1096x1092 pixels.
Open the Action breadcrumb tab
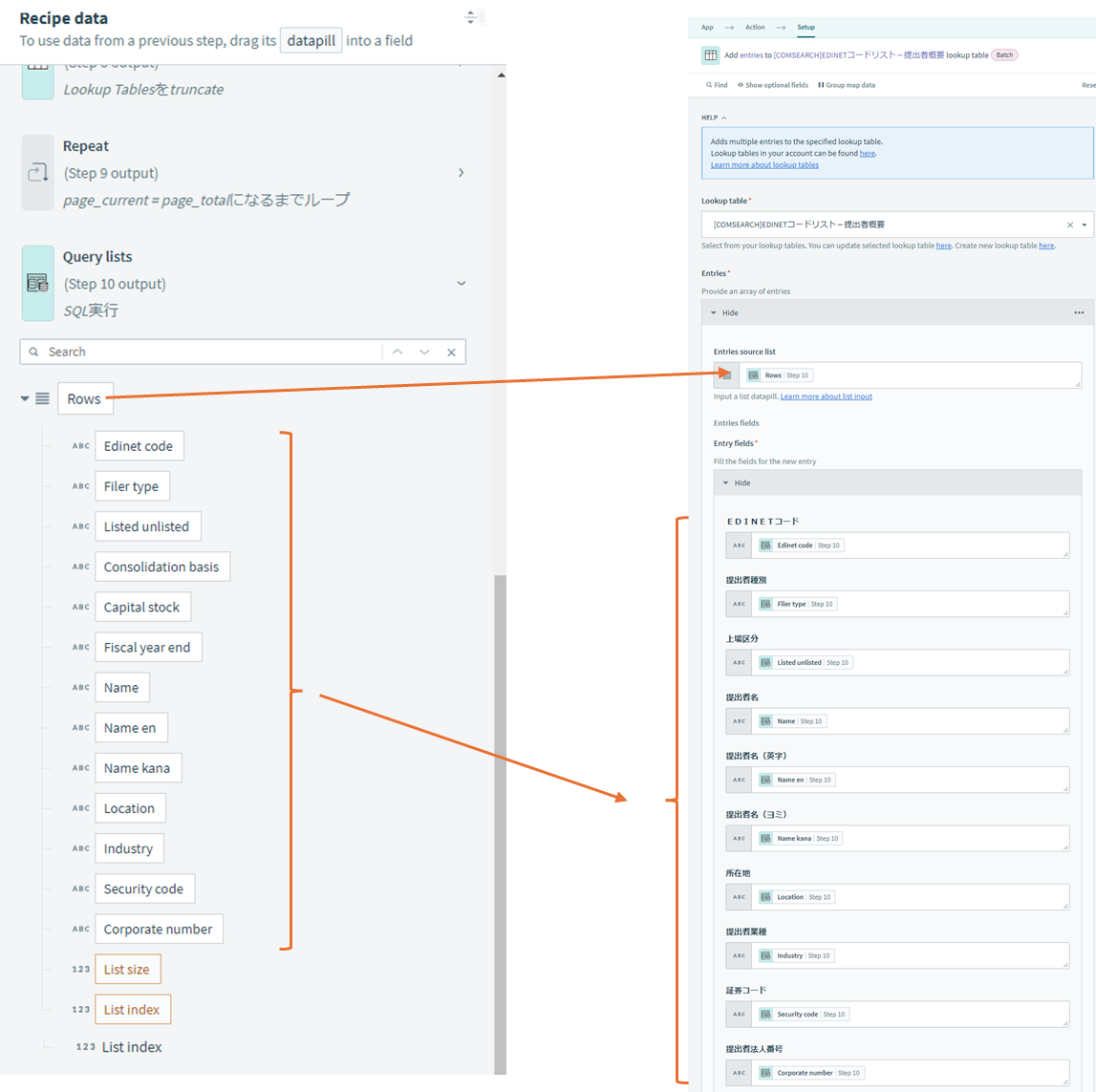[x=755, y=28]
